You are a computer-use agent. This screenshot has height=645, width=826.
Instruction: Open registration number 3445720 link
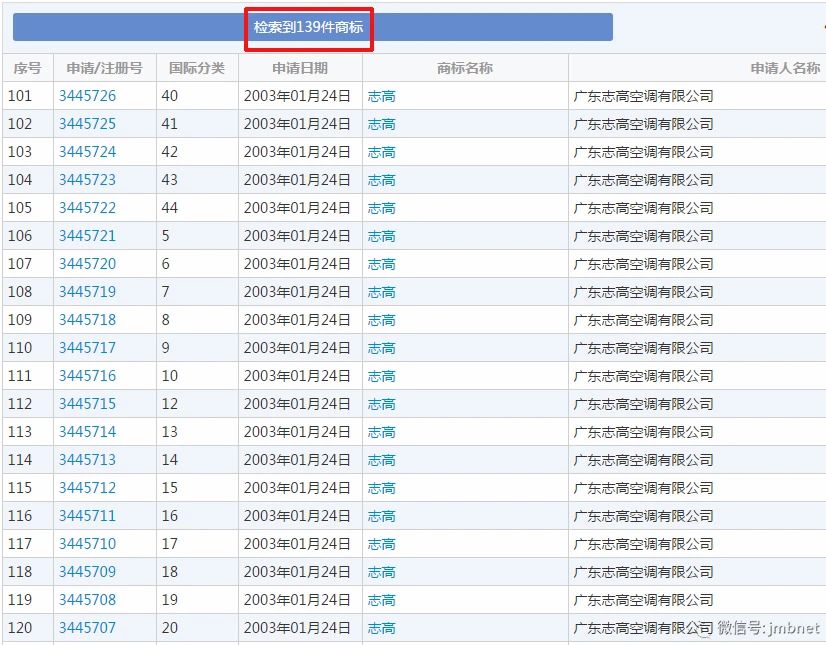pos(87,263)
